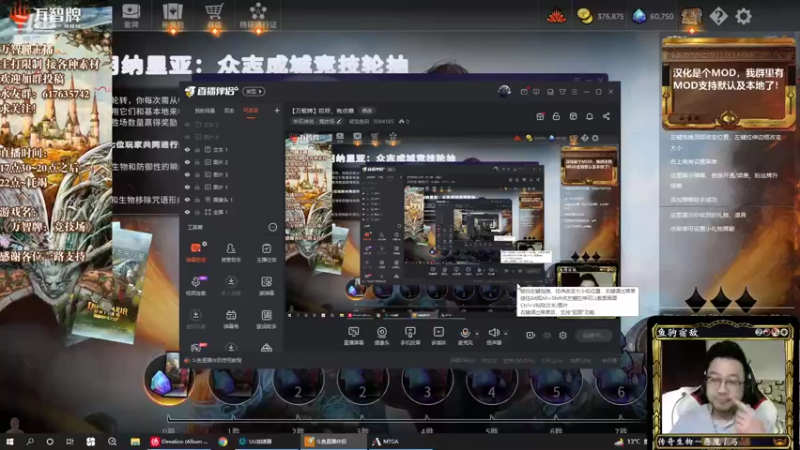Open the 视频连麦 tool
800x450 pixels.
coord(195,286)
